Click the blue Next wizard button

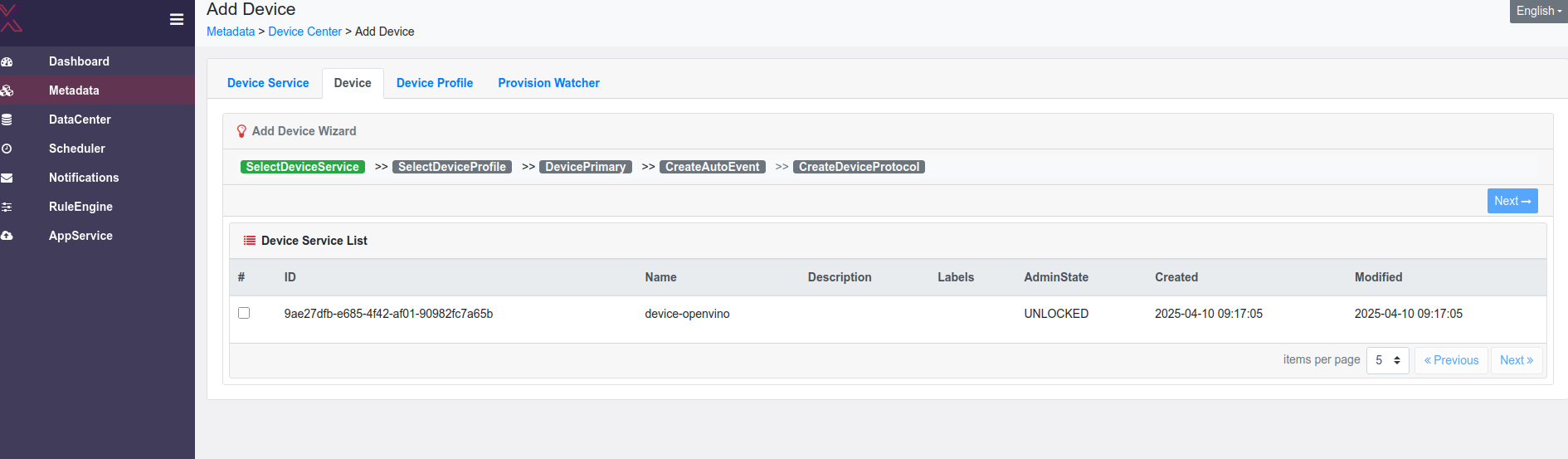pyautogui.click(x=1512, y=201)
